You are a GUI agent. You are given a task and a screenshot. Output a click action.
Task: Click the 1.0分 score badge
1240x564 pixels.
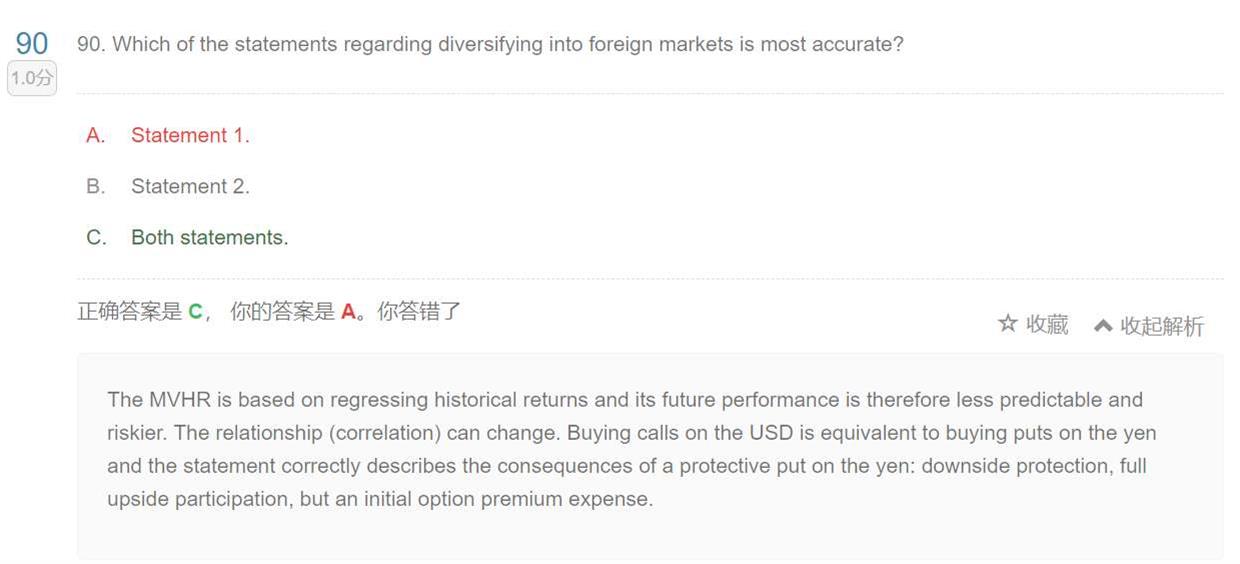coord(32,78)
